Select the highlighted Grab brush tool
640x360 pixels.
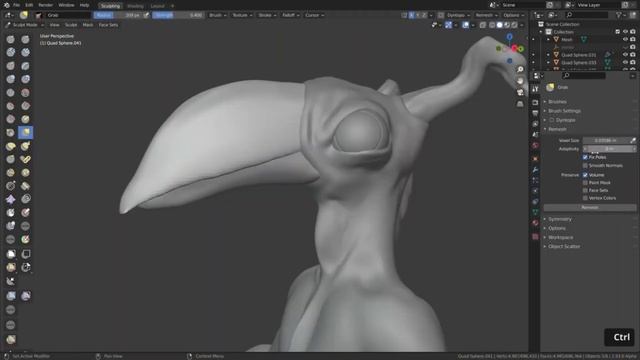(25, 132)
